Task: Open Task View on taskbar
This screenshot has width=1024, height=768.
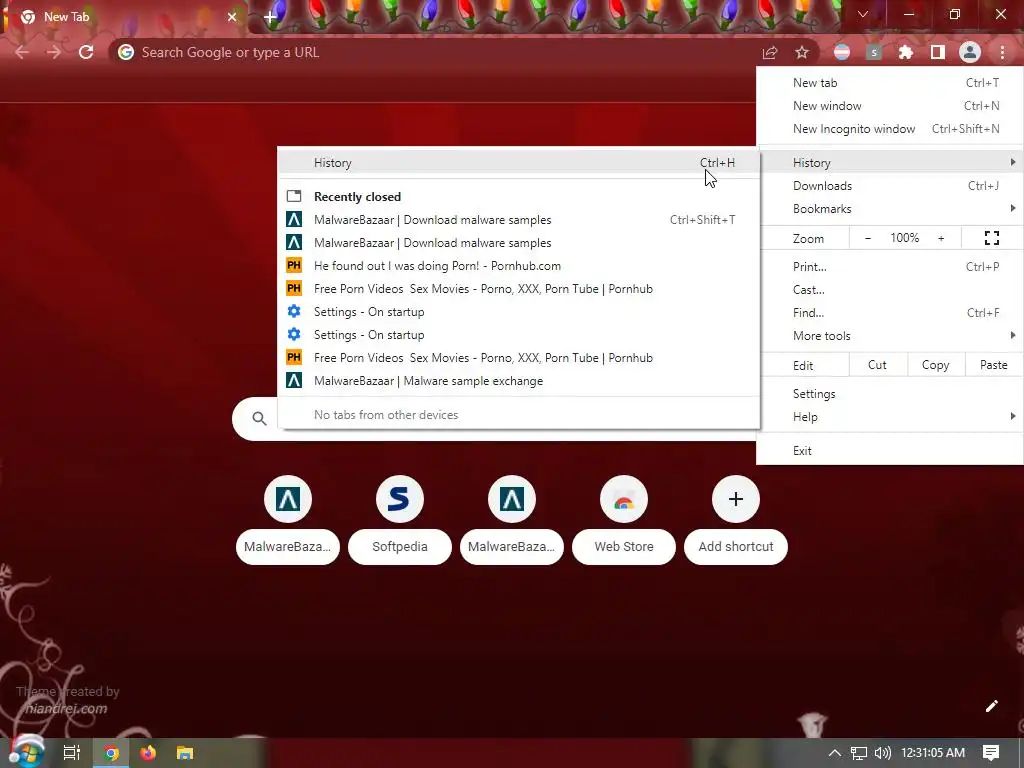Action: coord(72,753)
